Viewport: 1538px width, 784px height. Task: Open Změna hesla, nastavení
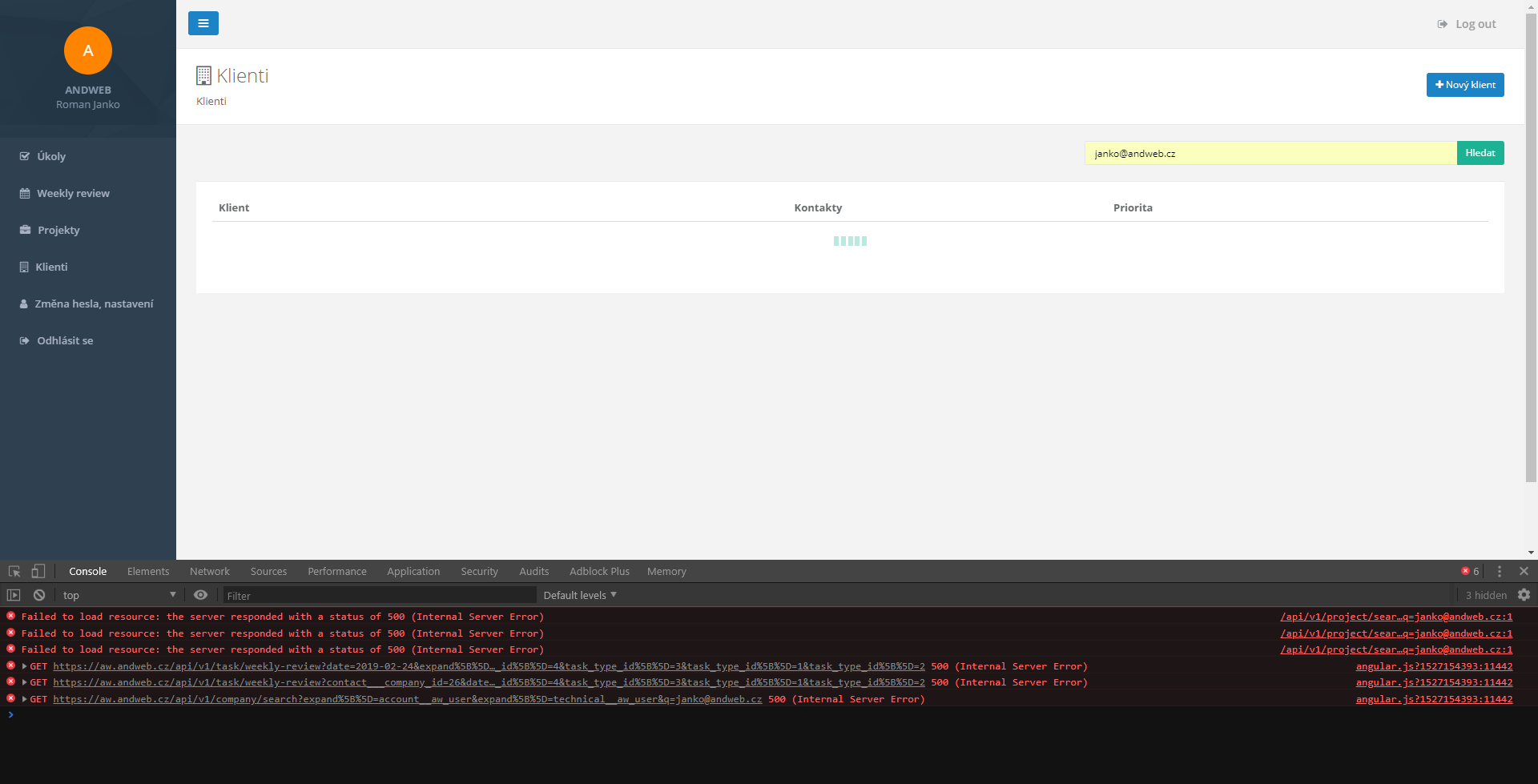point(88,304)
